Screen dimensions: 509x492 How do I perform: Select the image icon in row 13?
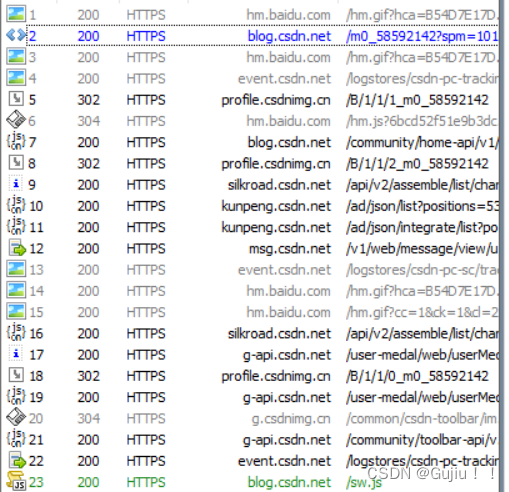point(16,269)
